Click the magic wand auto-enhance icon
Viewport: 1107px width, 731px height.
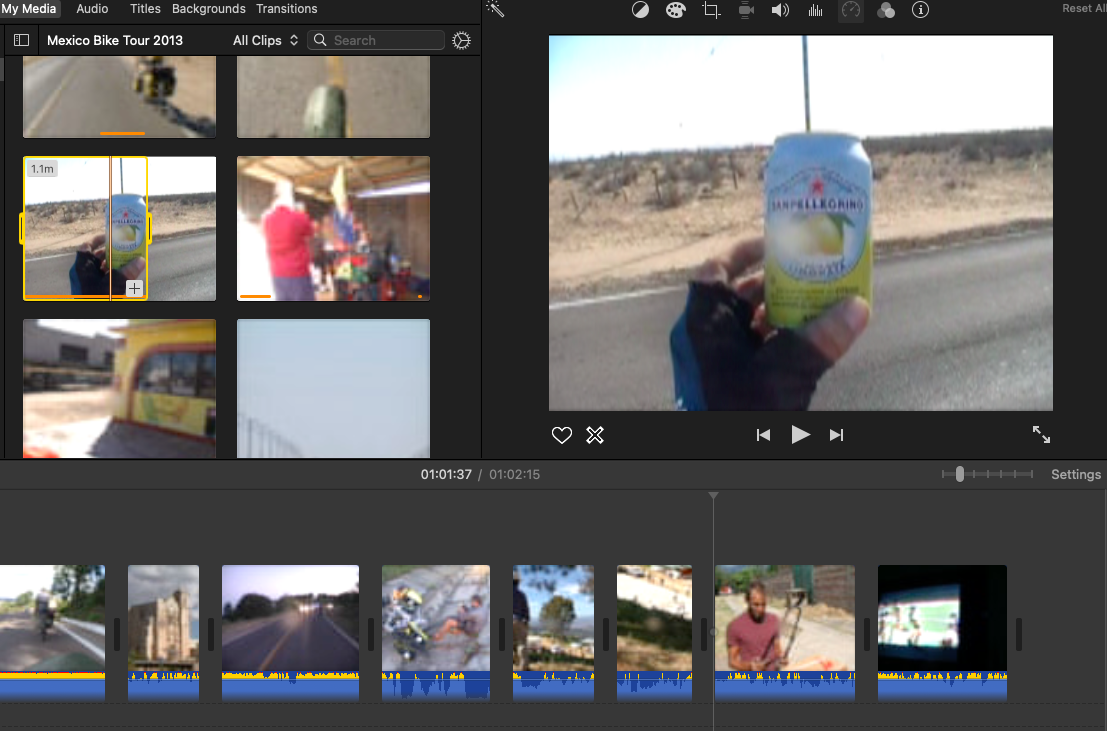click(495, 9)
